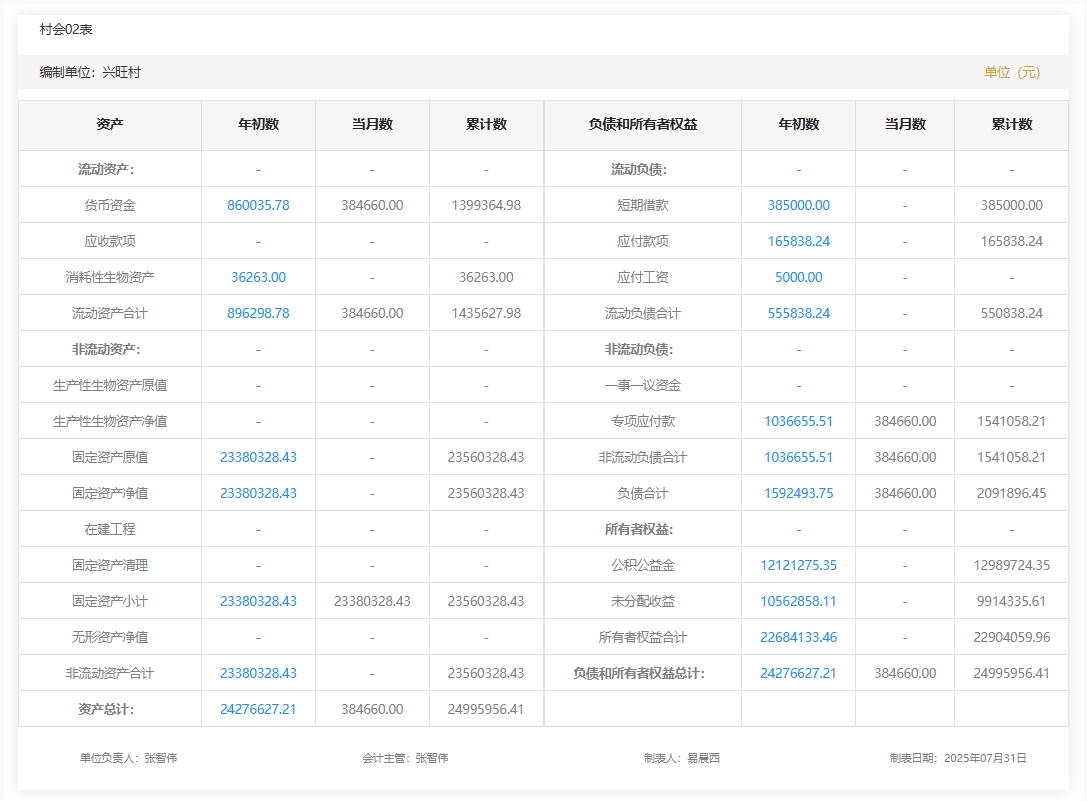Open 固定资产原值 opening balance link
1087x801 pixels.
(x=258, y=457)
